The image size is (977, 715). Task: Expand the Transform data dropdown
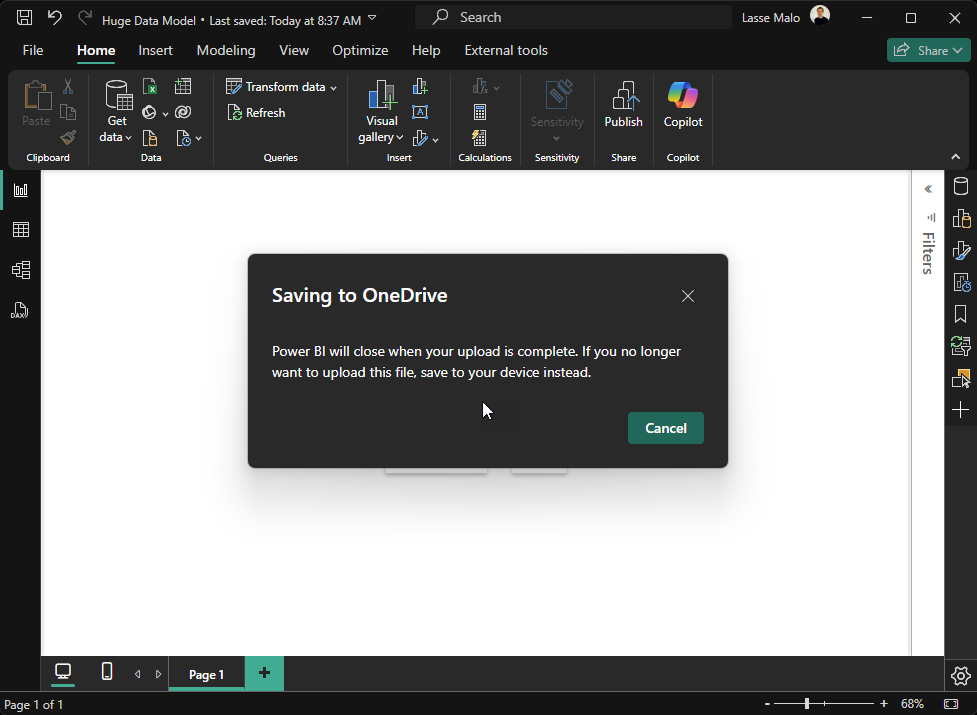click(334, 88)
